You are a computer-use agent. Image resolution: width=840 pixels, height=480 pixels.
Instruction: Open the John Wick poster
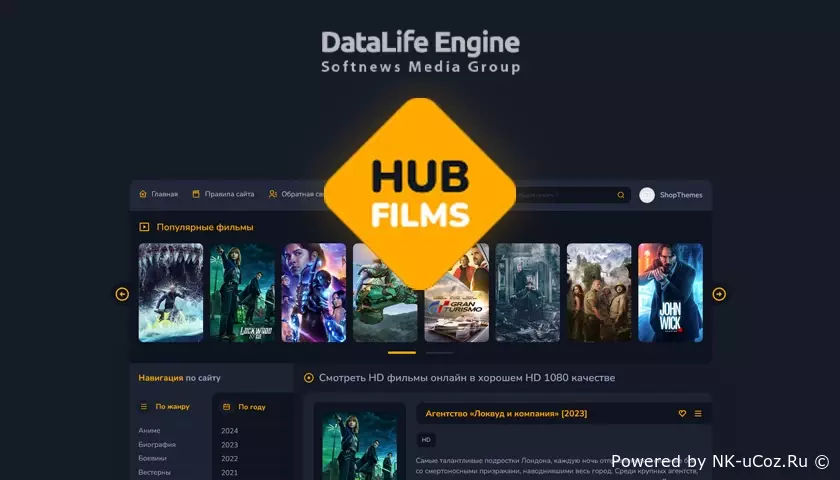tap(670, 292)
